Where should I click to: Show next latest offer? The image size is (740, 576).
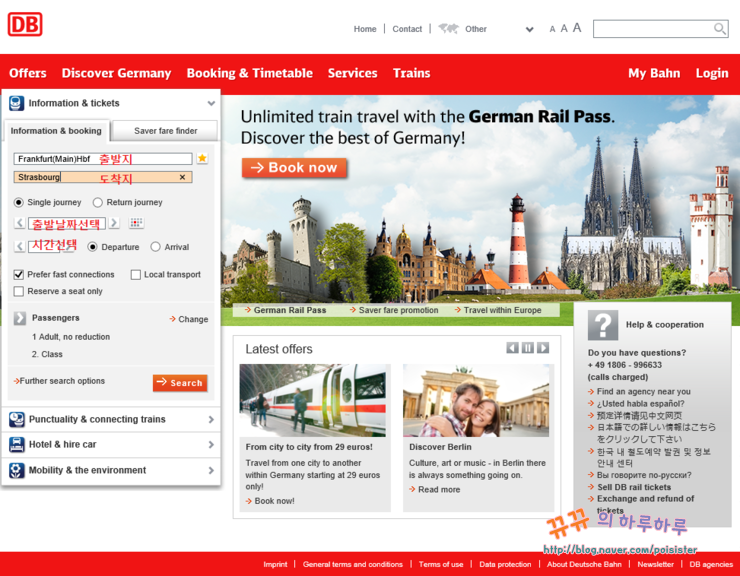tap(543, 348)
